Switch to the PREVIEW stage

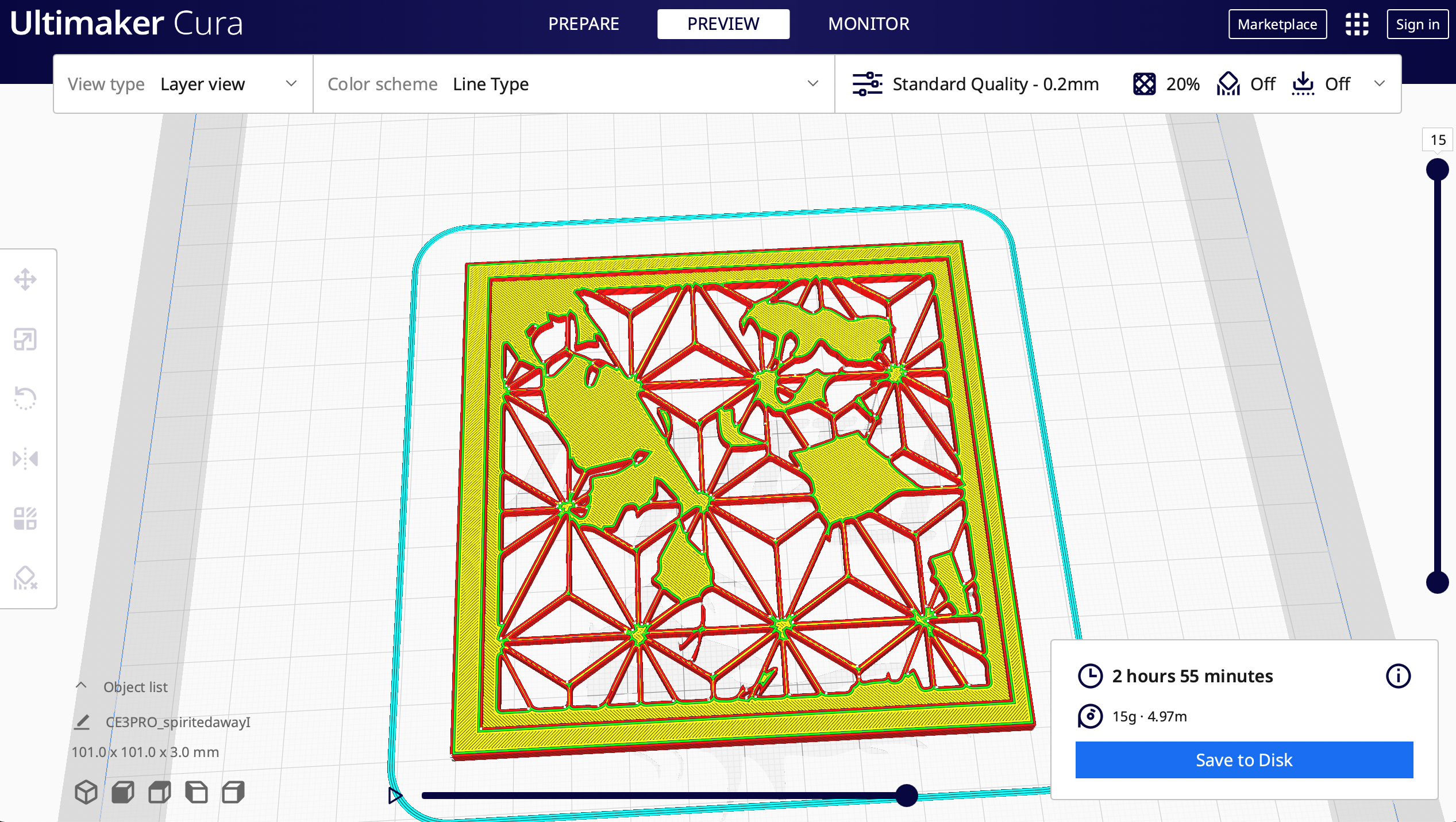coord(723,24)
